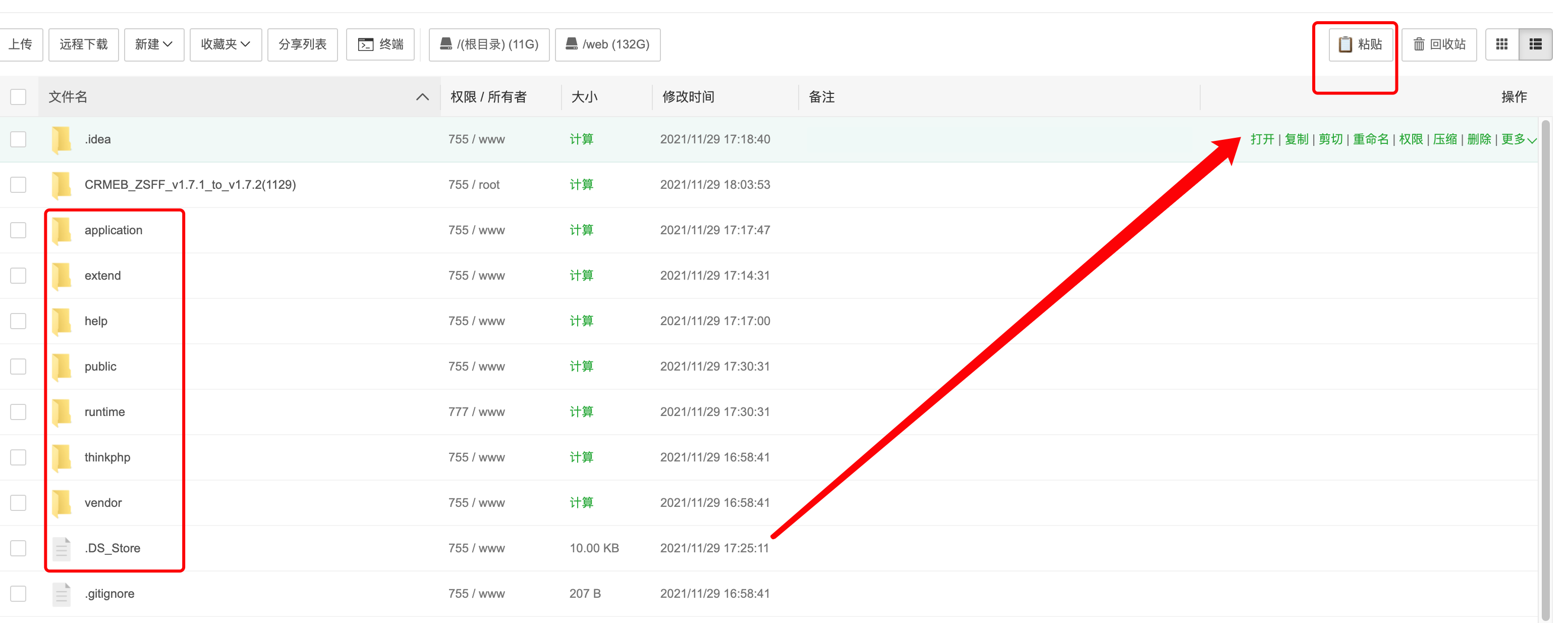Check the help row checkbox

pos(18,321)
